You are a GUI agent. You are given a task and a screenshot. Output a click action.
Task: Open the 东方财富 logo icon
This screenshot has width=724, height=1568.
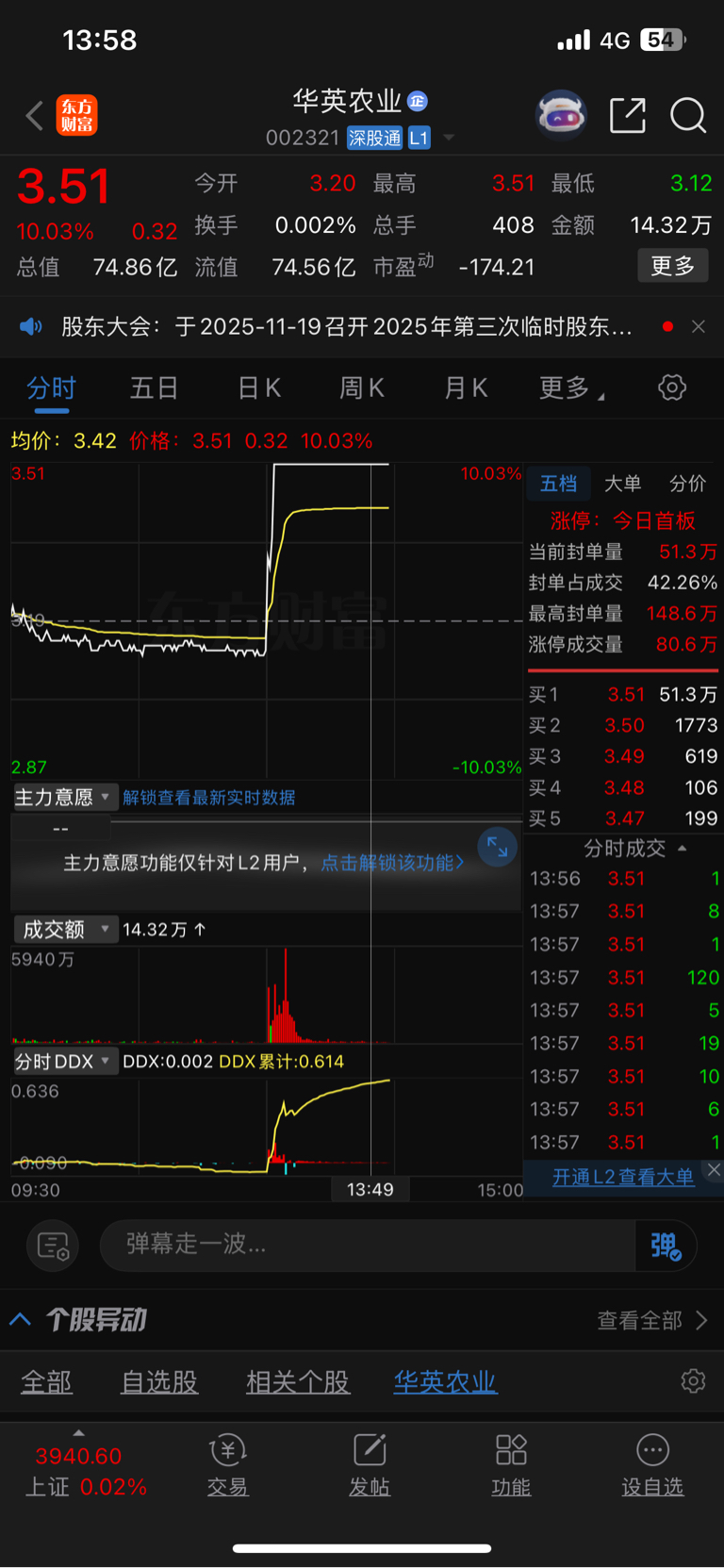(76, 115)
